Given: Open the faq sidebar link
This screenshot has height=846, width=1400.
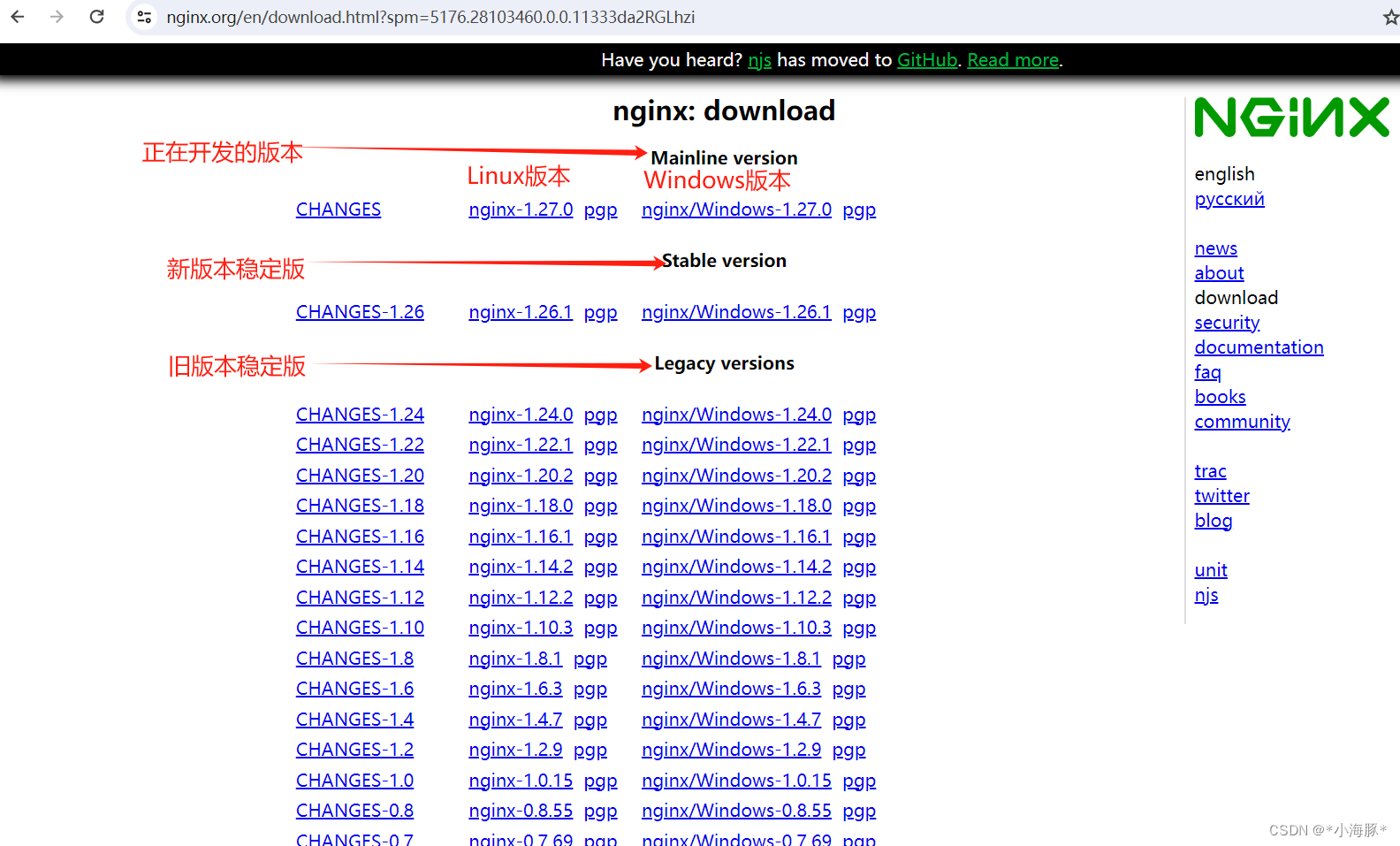Looking at the screenshot, I should 1207,372.
